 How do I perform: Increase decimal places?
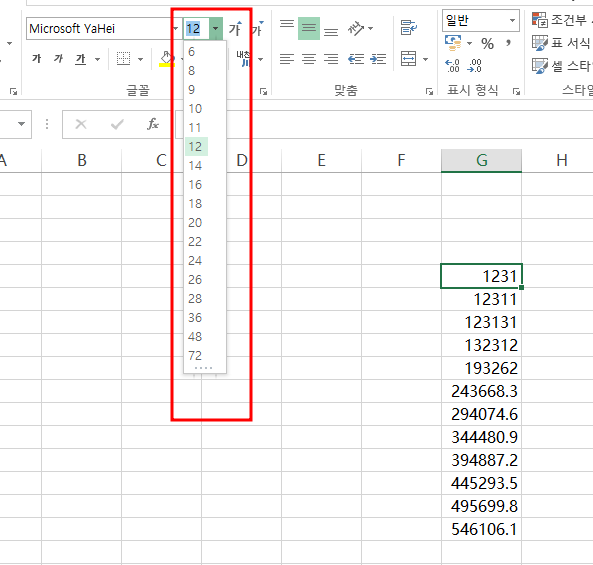[x=452, y=66]
